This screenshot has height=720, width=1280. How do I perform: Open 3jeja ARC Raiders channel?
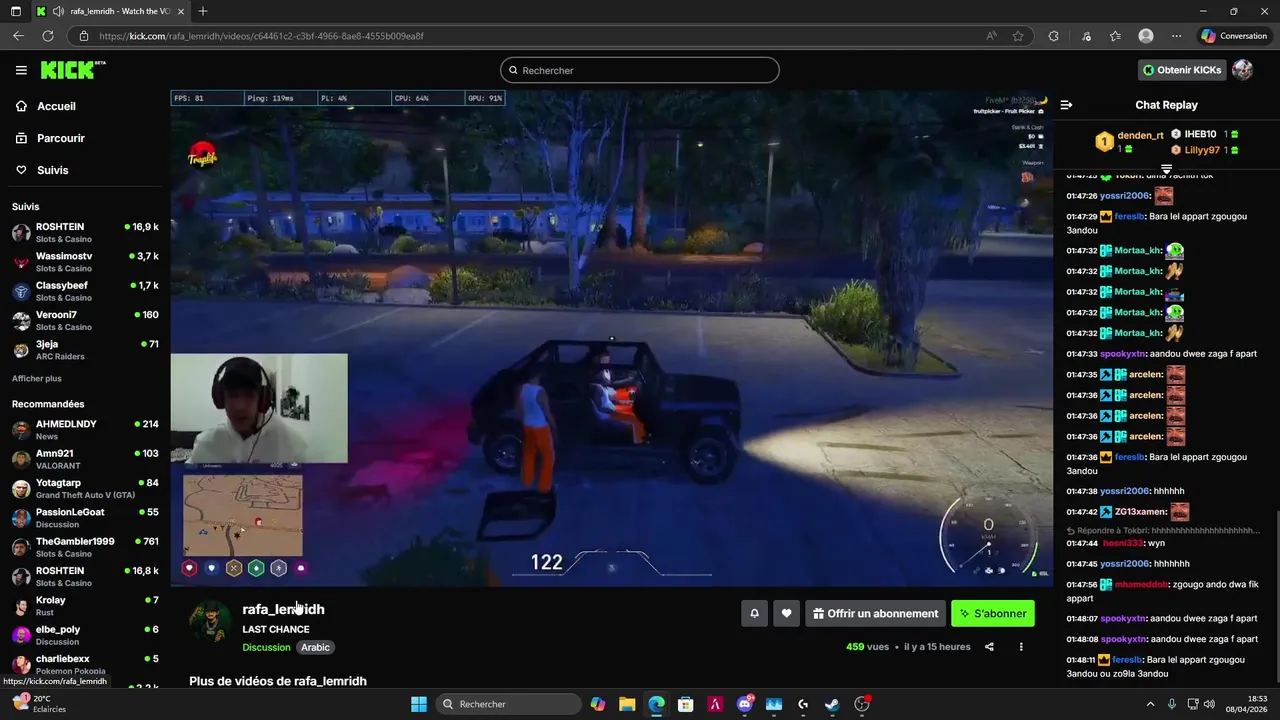point(85,350)
